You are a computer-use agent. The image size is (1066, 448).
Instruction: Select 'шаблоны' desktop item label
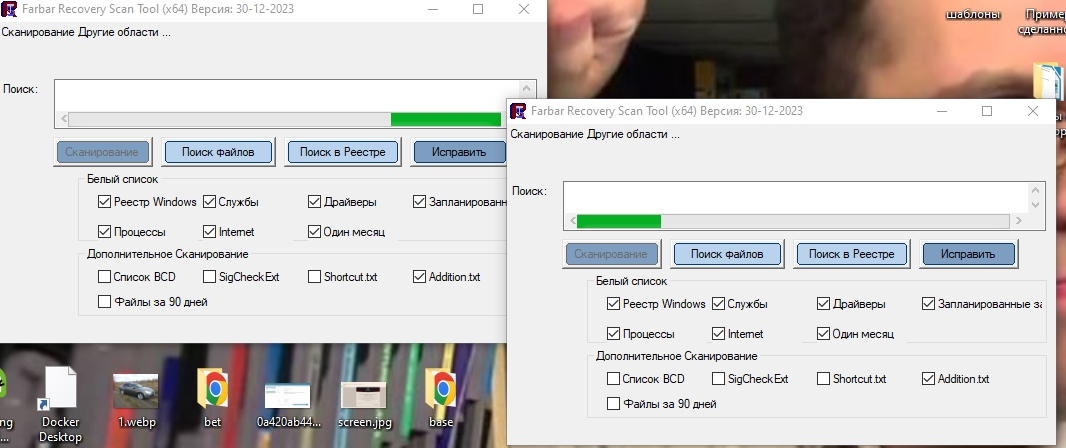coord(974,14)
